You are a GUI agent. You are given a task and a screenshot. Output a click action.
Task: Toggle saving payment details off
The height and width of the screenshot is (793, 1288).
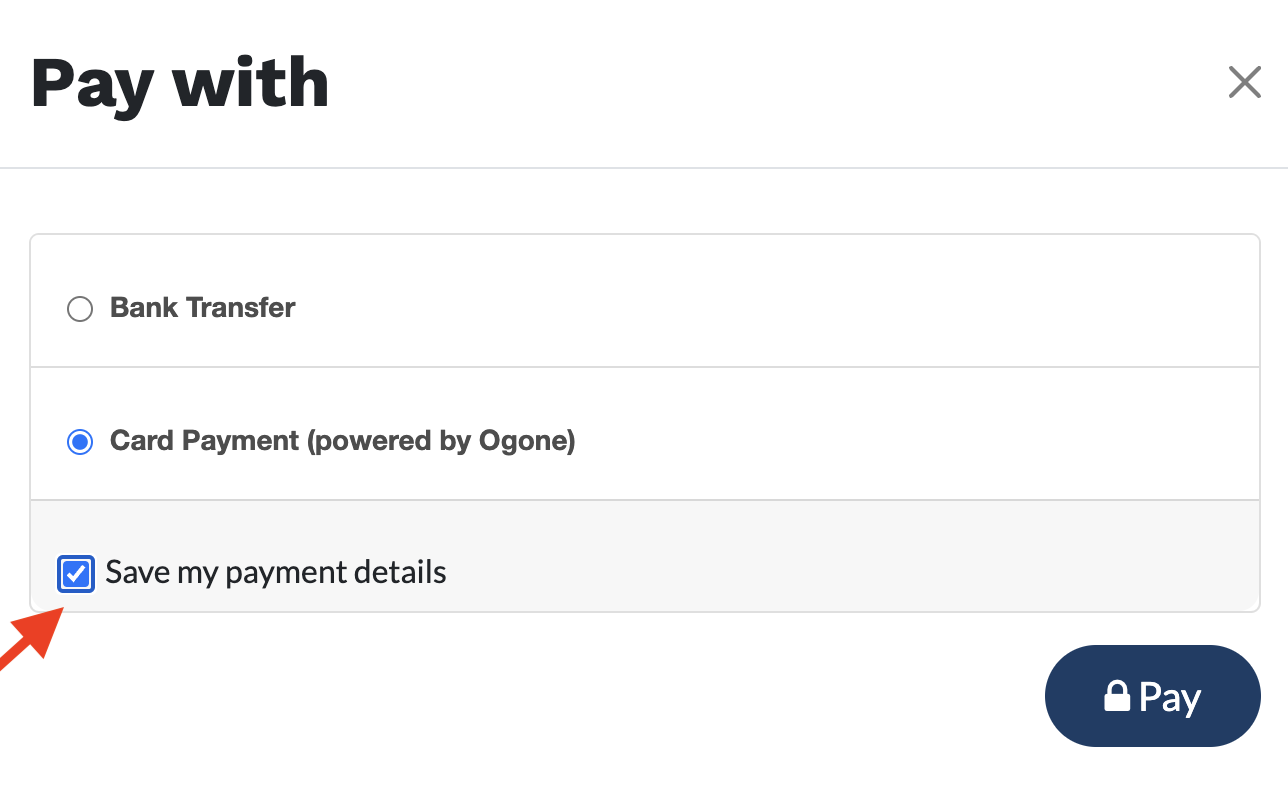(76, 574)
